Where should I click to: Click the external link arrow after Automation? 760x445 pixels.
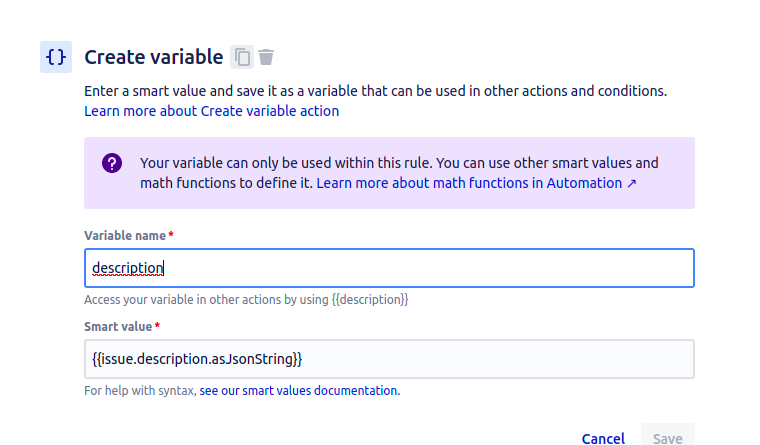[x=632, y=183]
